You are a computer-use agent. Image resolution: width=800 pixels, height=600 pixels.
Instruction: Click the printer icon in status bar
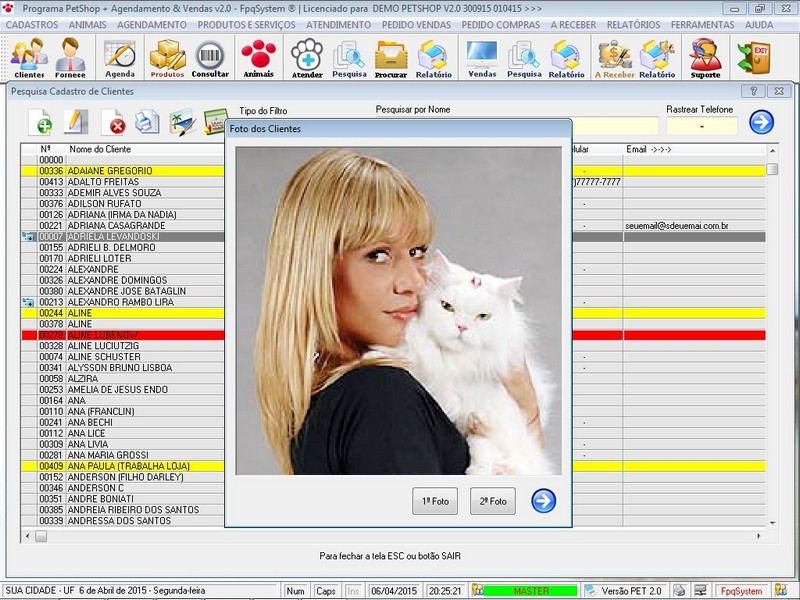(x=679, y=591)
